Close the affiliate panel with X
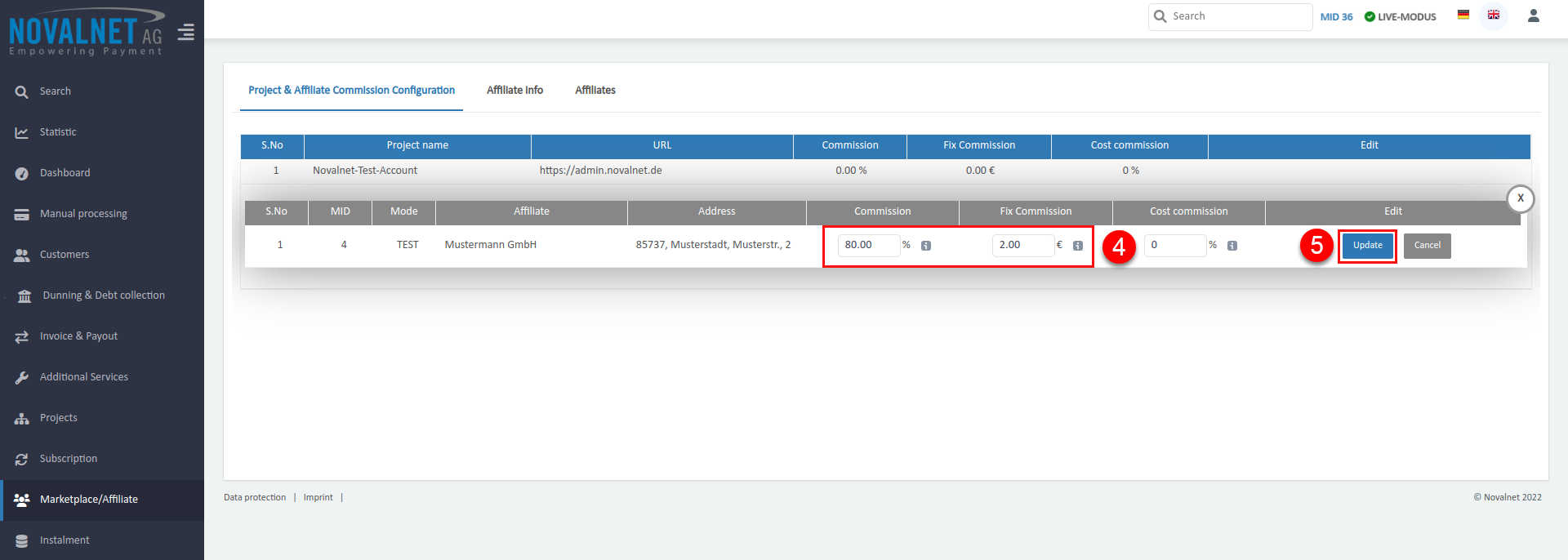This screenshot has height=560, width=1568. pyautogui.click(x=1520, y=198)
